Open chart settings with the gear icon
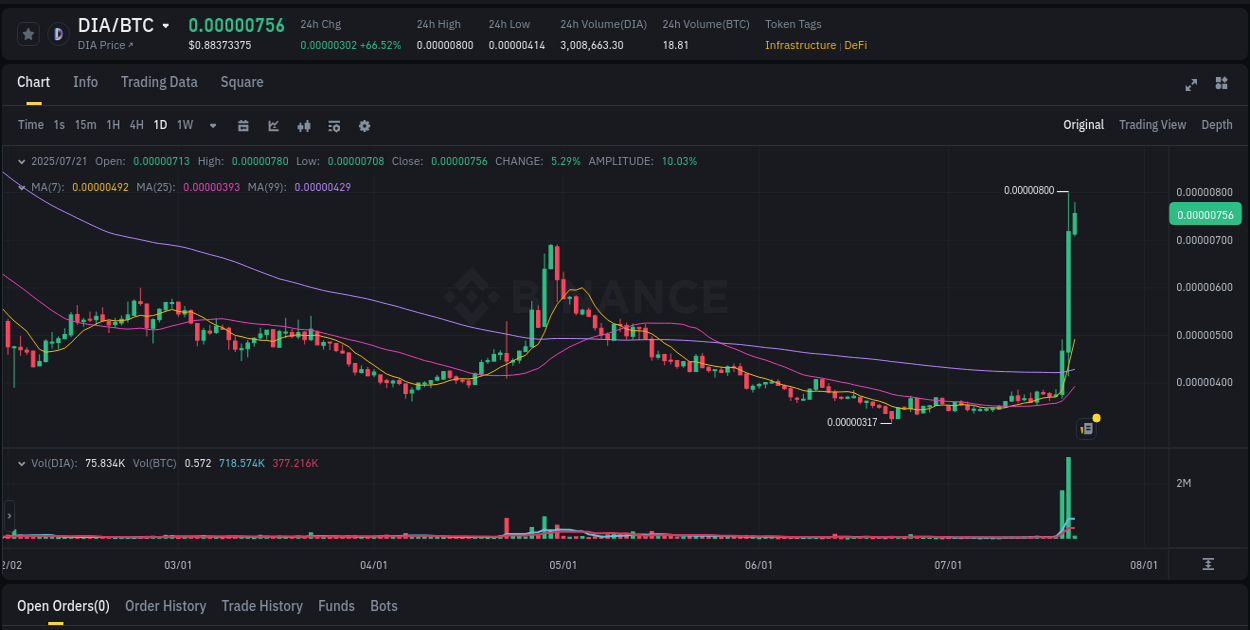Image resolution: width=1250 pixels, height=630 pixels. (364, 126)
